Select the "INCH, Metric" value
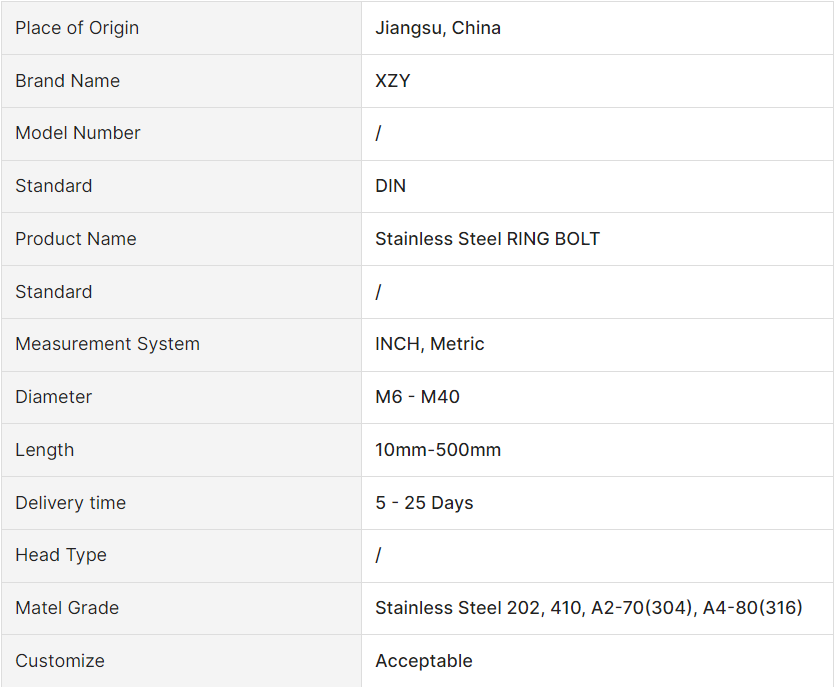This screenshot has width=835, height=687. [x=430, y=344]
